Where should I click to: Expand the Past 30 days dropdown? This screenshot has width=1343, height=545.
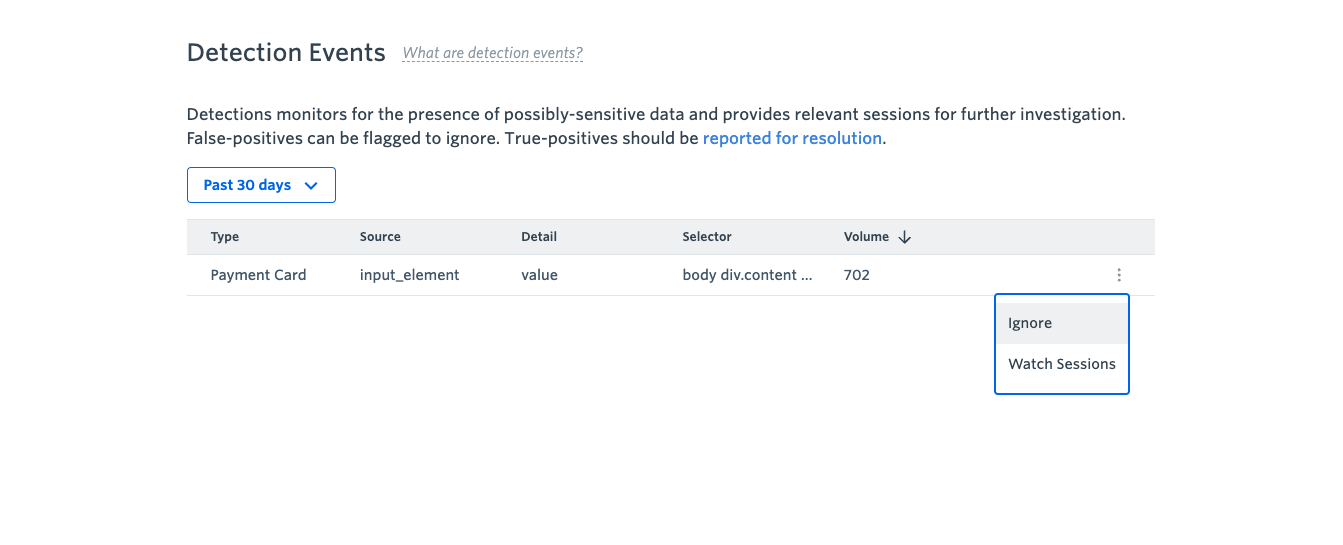(x=261, y=185)
